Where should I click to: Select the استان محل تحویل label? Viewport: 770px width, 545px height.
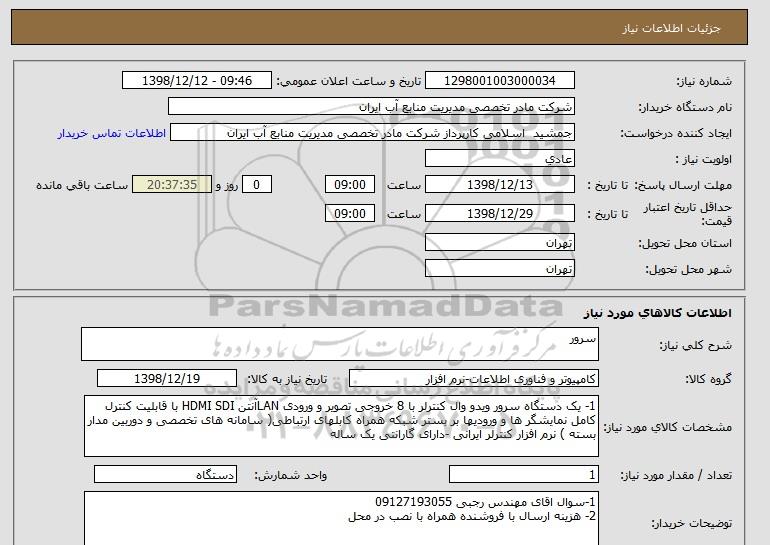pyautogui.click(x=685, y=243)
